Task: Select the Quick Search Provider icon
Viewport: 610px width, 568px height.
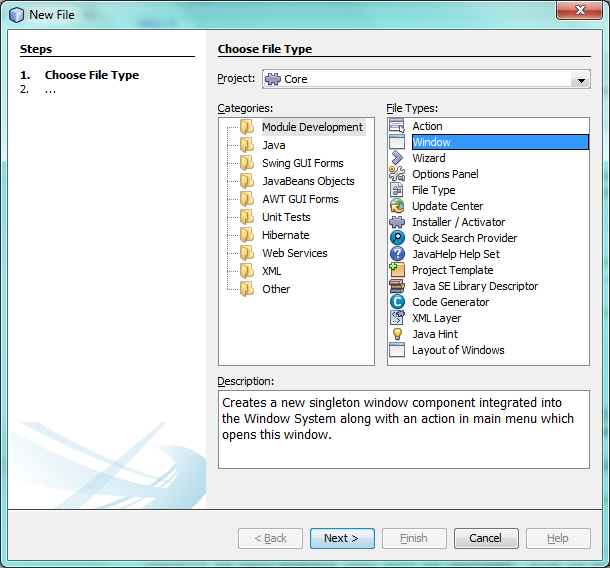Action: [x=396, y=238]
